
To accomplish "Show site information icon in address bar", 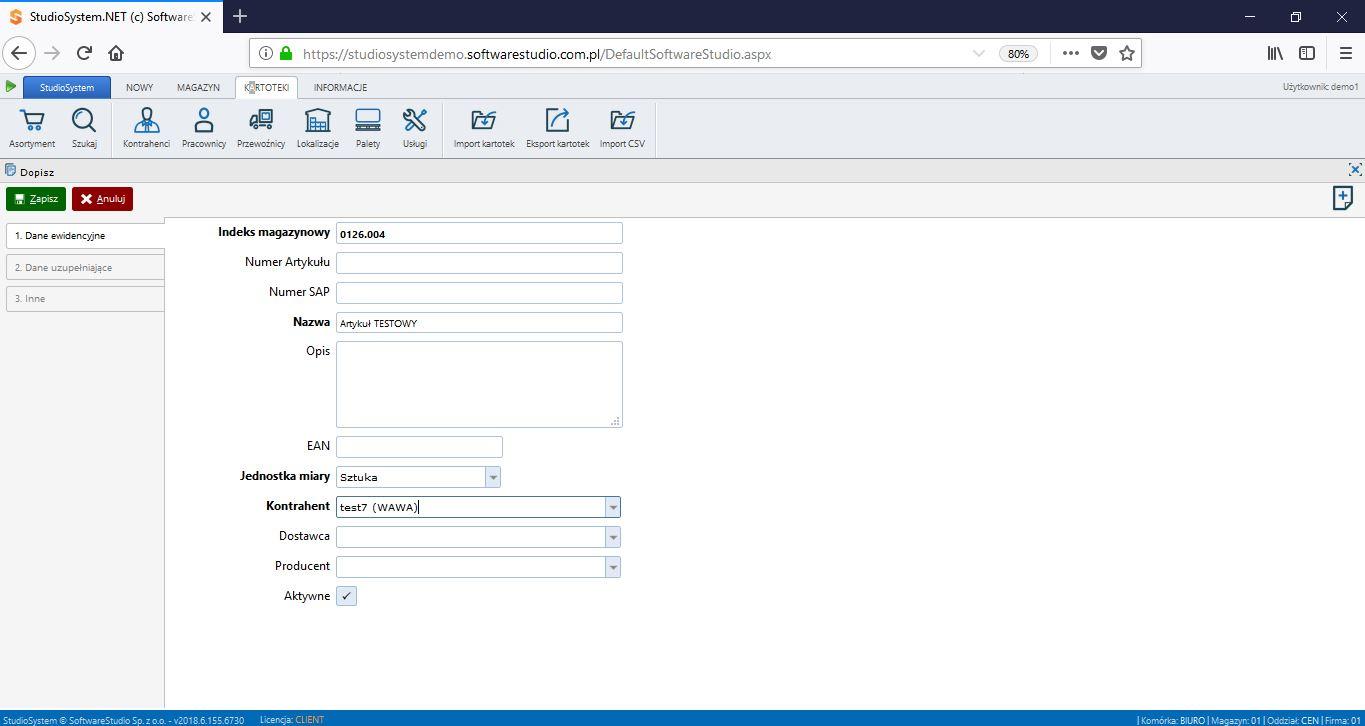I will point(265,54).
